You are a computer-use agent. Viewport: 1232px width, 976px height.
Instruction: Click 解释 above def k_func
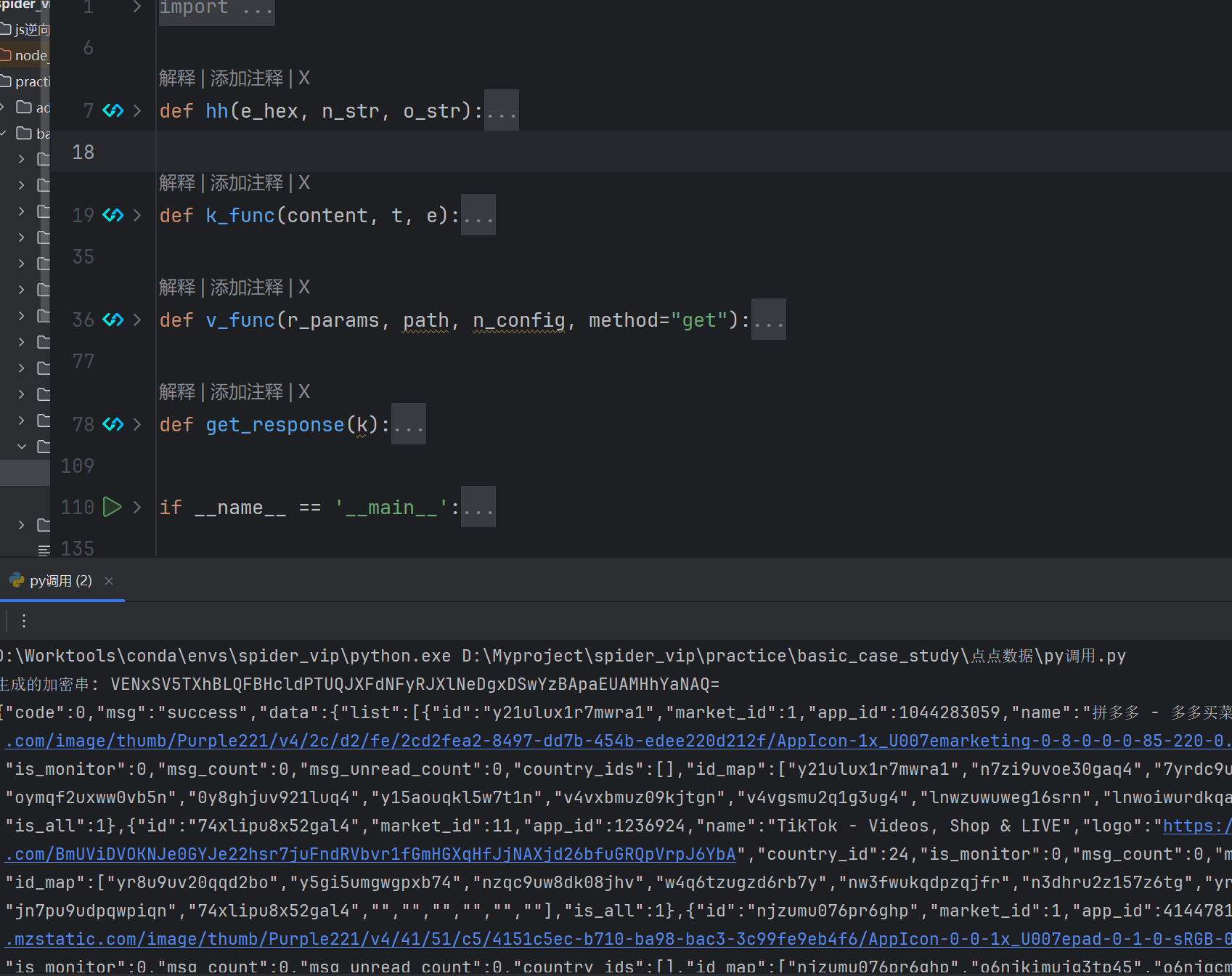pyautogui.click(x=178, y=182)
